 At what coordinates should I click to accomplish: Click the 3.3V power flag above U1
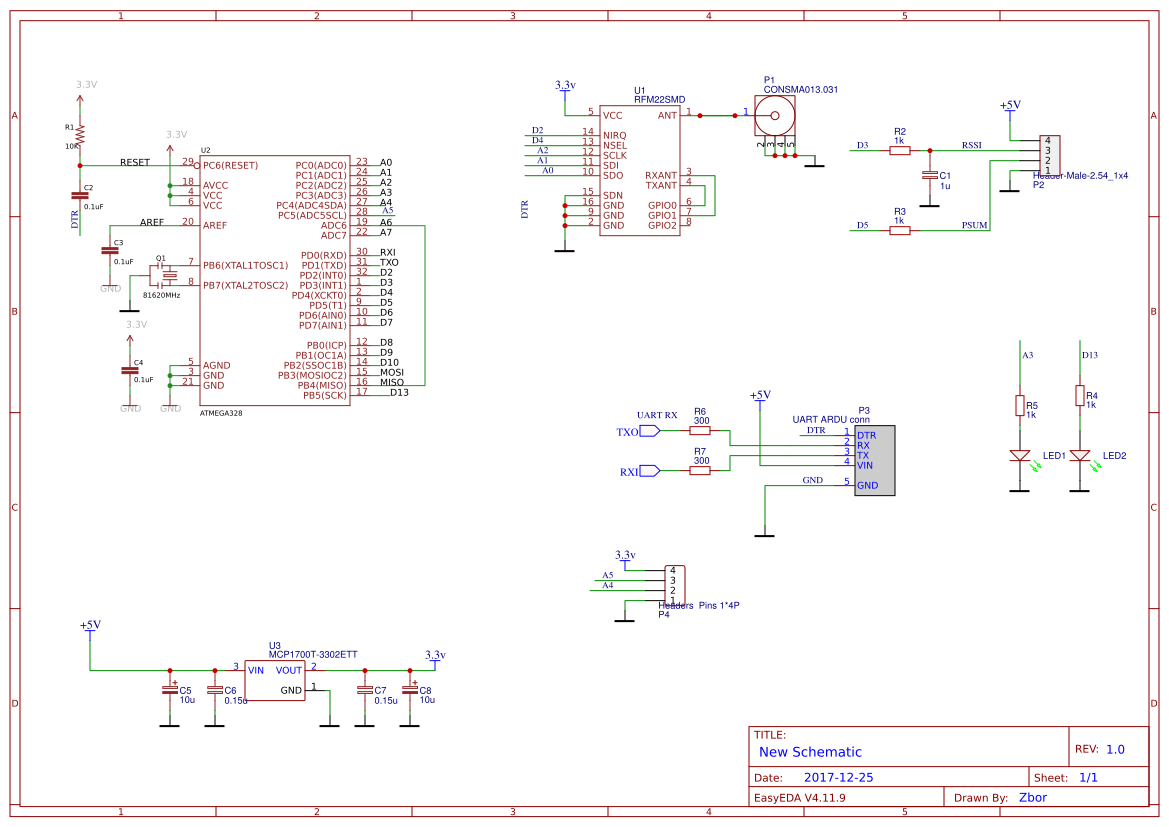pos(562,86)
